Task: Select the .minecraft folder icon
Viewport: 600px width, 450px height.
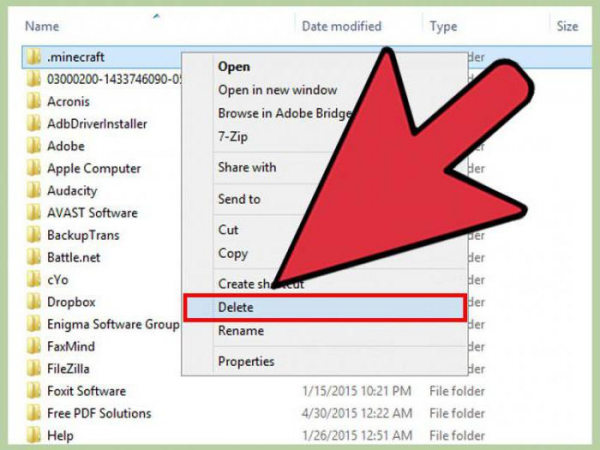Action: tap(34, 57)
